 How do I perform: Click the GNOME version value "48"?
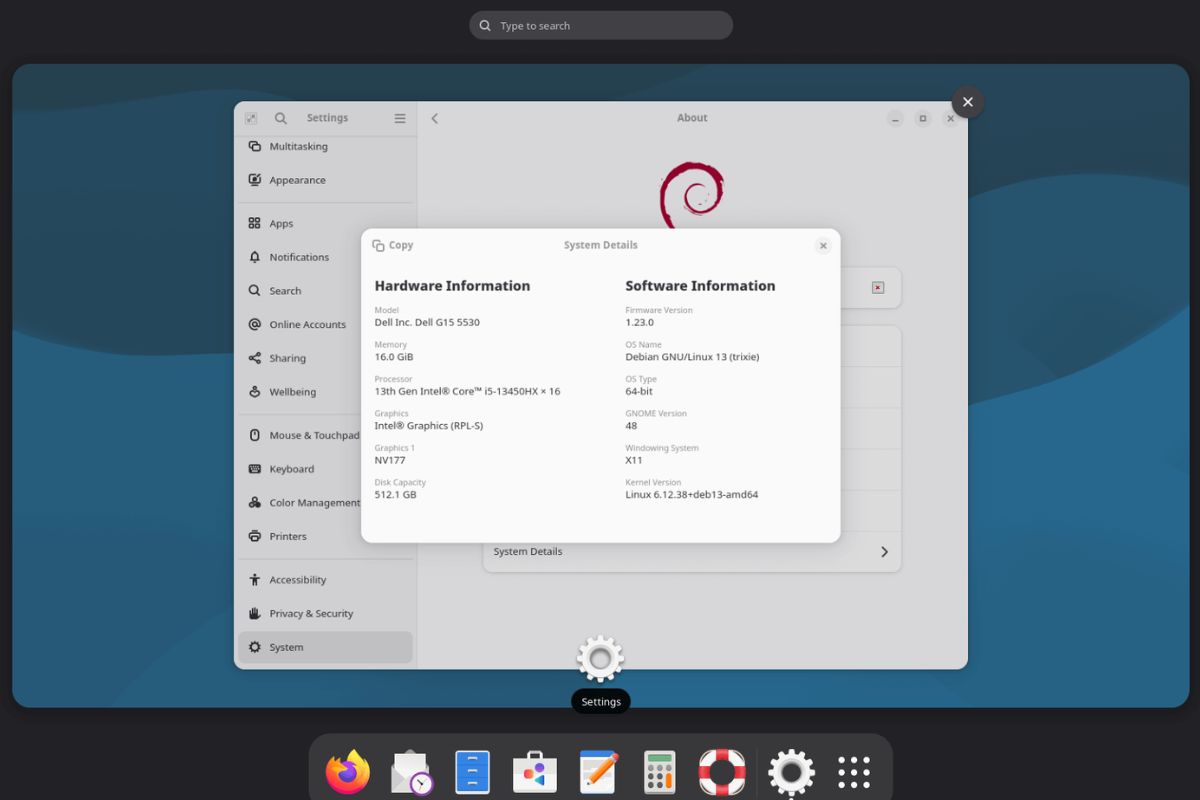click(x=632, y=426)
